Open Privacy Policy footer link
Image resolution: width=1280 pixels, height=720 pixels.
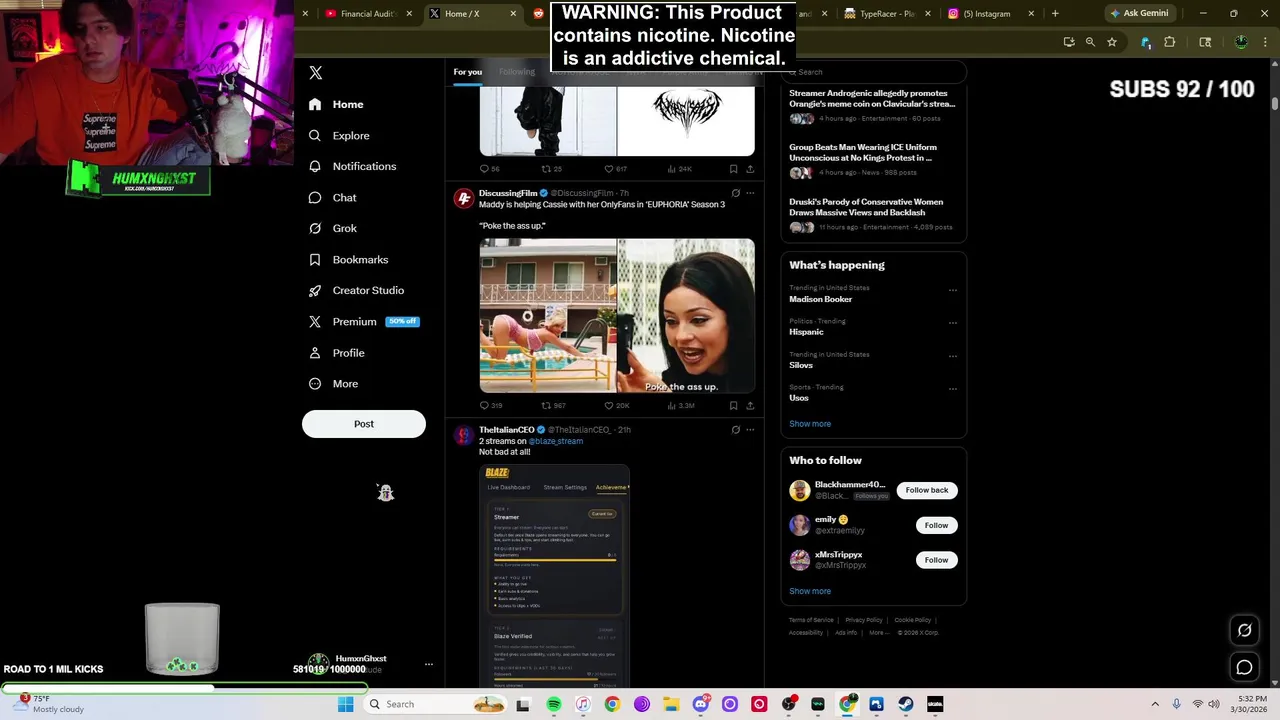tap(864, 620)
